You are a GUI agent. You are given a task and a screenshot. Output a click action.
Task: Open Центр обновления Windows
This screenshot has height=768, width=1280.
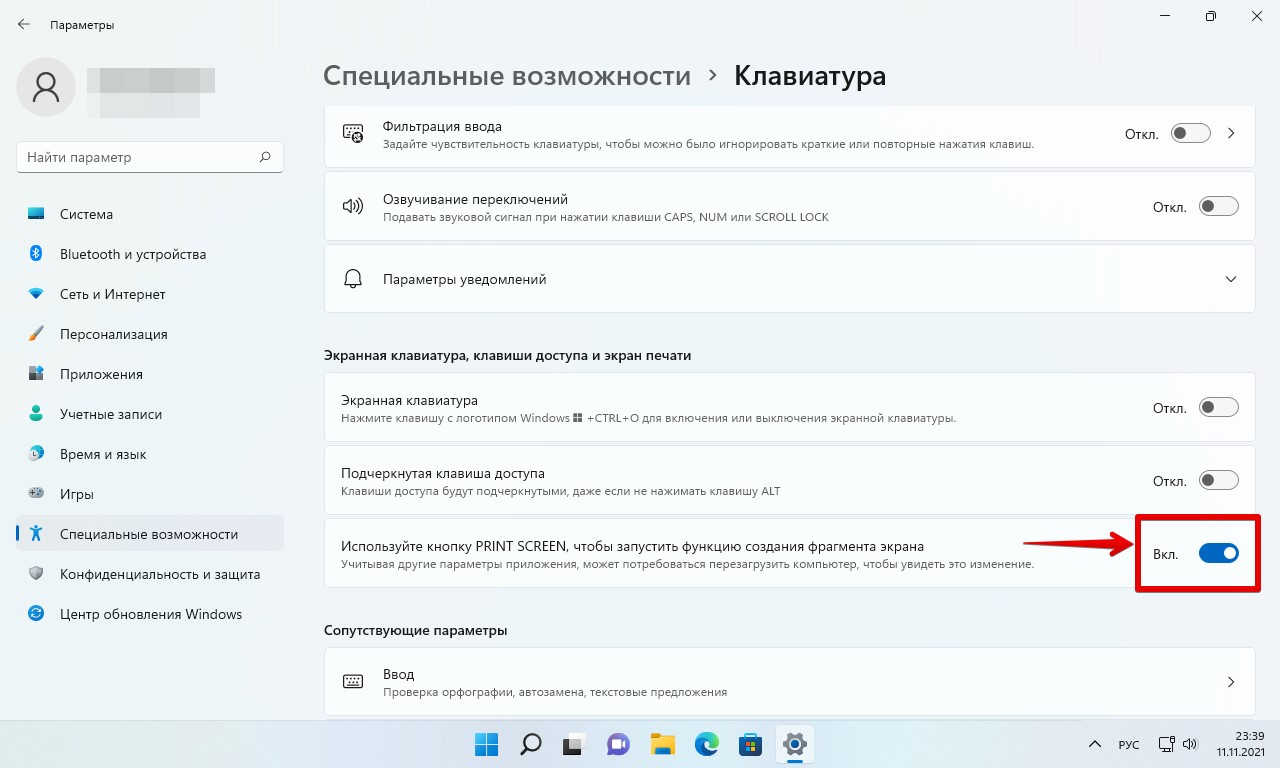point(150,614)
